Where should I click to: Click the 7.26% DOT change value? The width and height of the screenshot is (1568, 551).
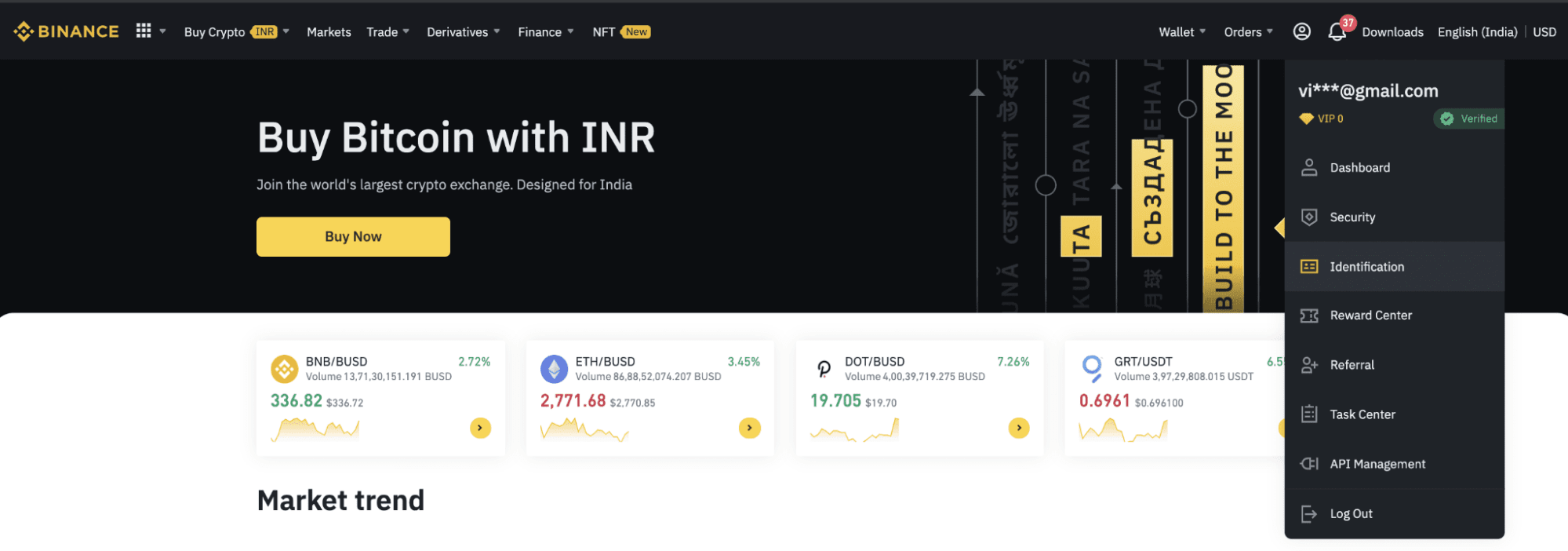[x=1013, y=361]
